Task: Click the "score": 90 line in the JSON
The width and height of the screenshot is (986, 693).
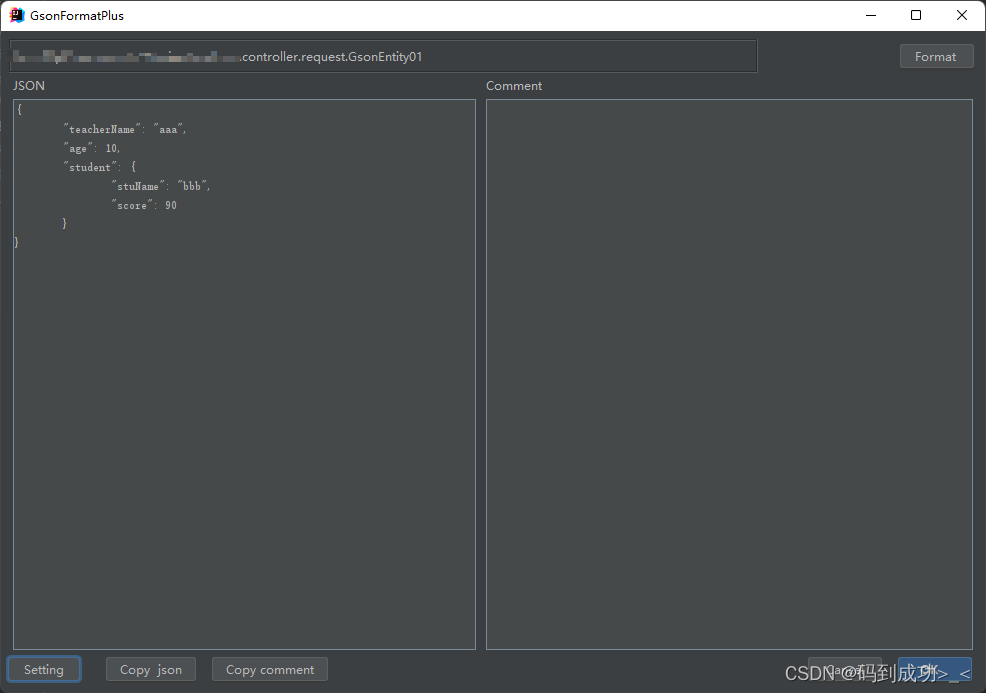Action: [x=142, y=204]
